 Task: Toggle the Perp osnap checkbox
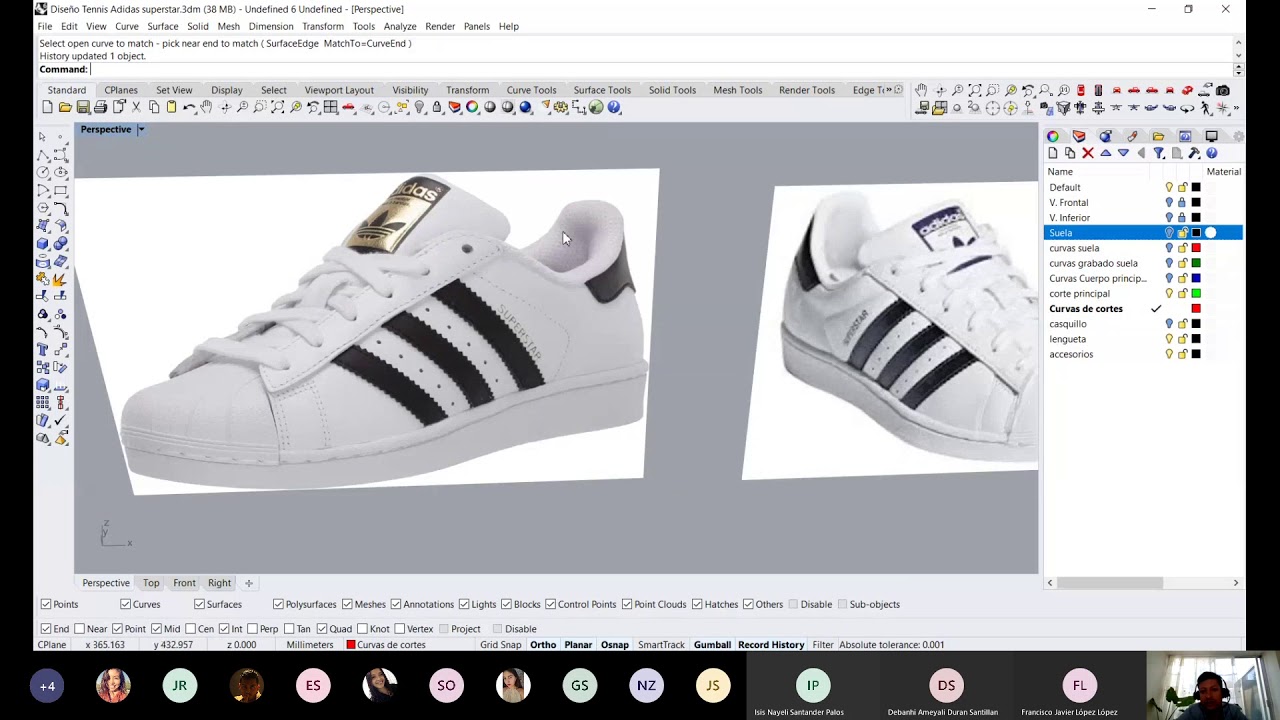pyautogui.click(x=252, y=629)
